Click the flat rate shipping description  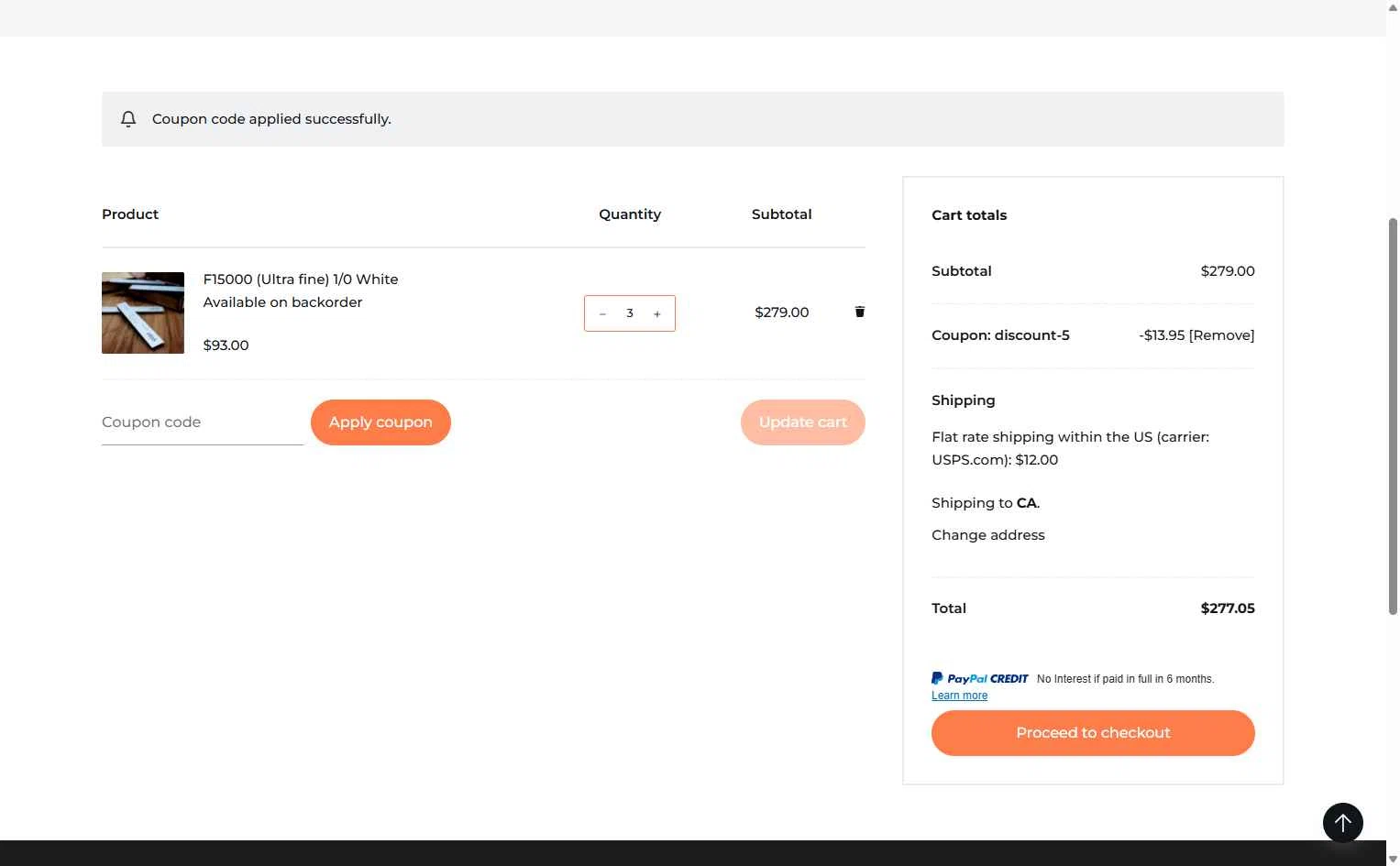[x=1070, y=448]
